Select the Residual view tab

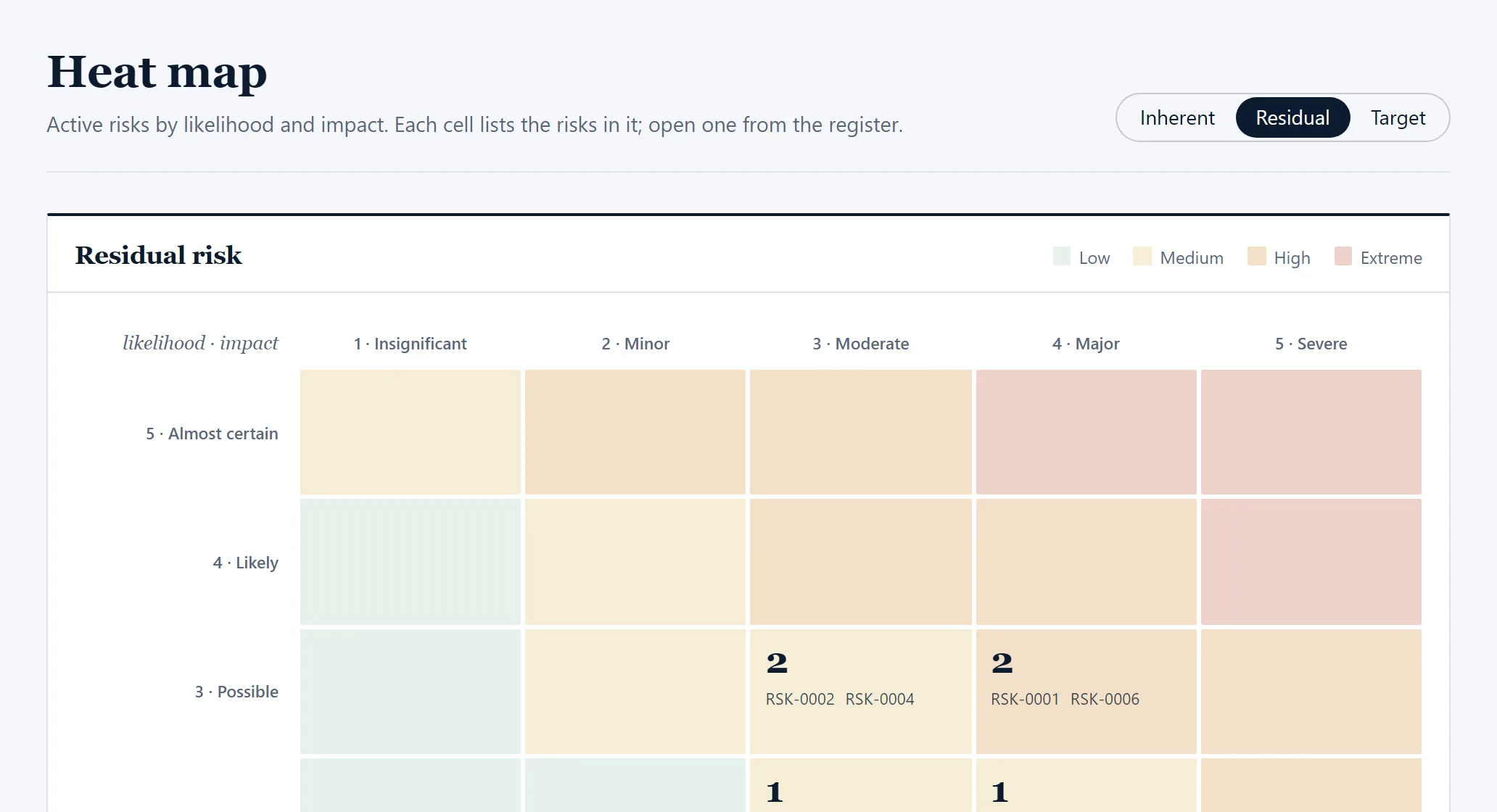[1292, 117]
